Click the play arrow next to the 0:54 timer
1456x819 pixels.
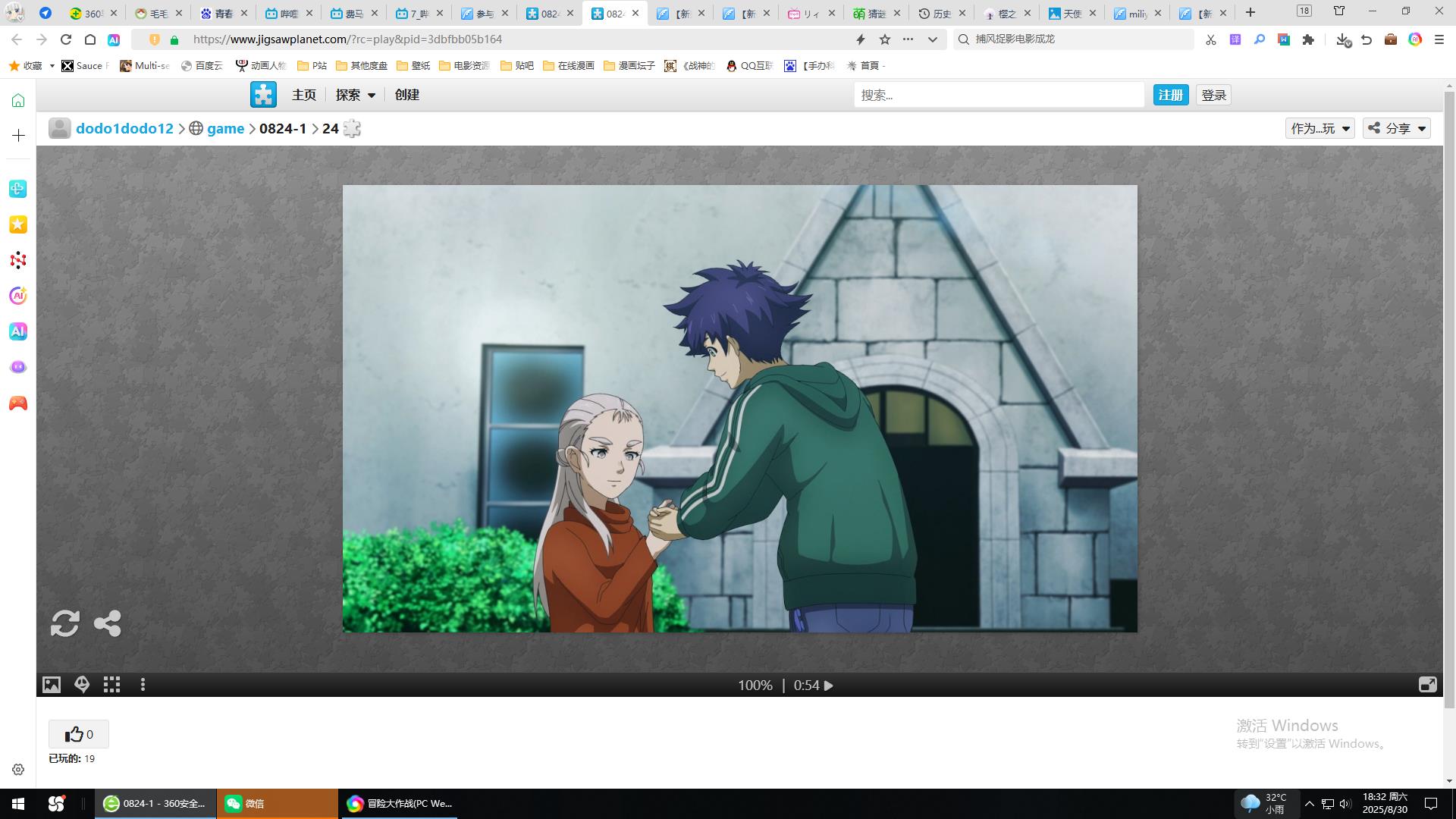point(829,686)
